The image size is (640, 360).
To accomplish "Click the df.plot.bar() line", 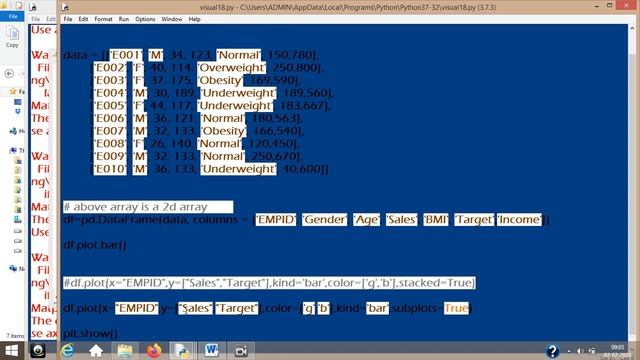I will 95,245.
